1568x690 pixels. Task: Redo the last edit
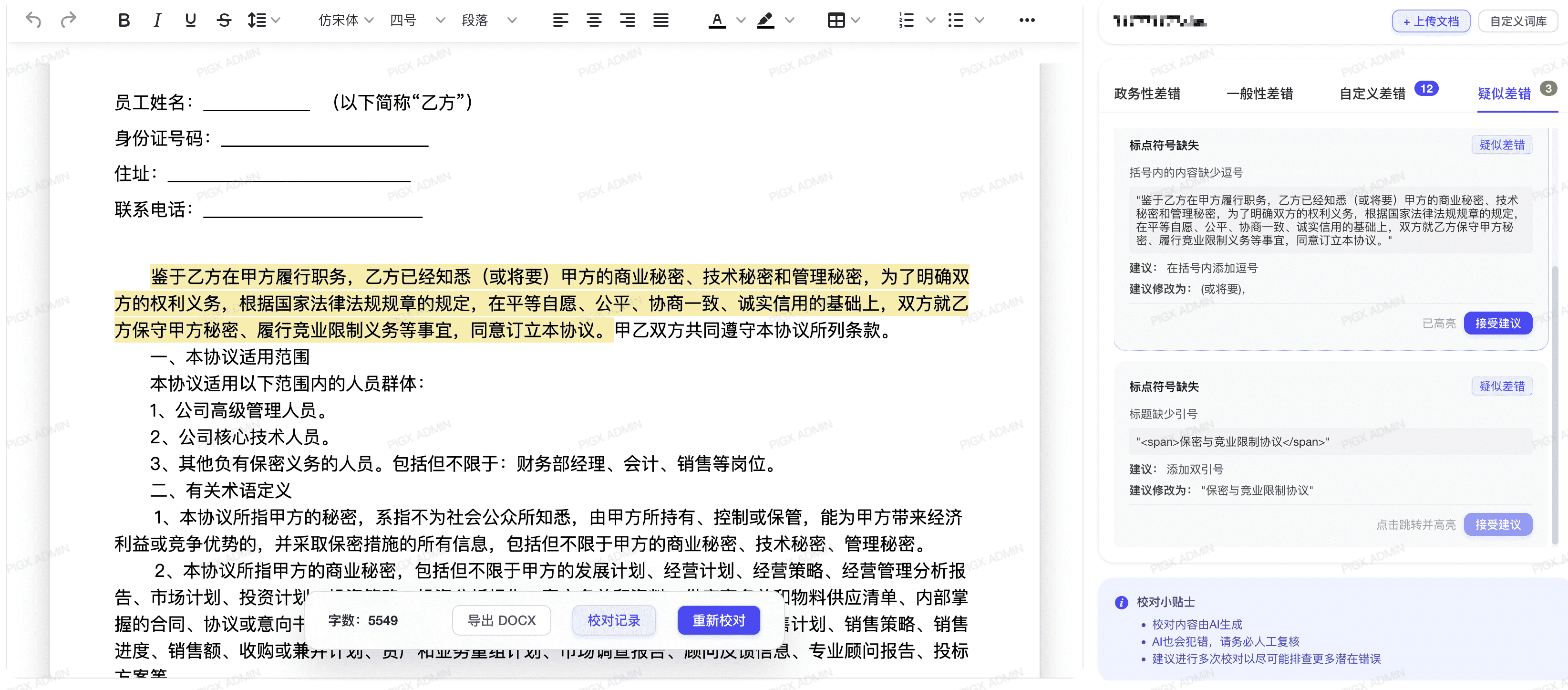coord(69,20)
